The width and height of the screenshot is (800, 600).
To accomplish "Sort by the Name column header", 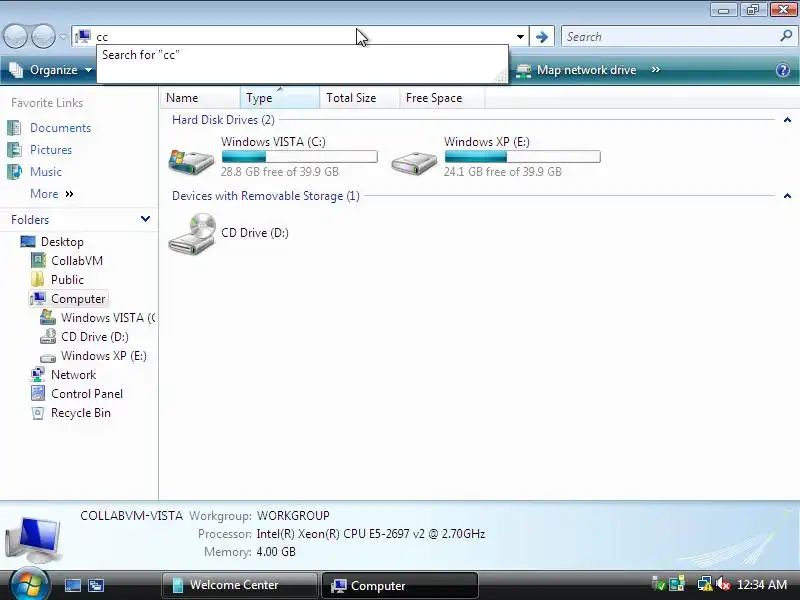I will coord(200,97).
